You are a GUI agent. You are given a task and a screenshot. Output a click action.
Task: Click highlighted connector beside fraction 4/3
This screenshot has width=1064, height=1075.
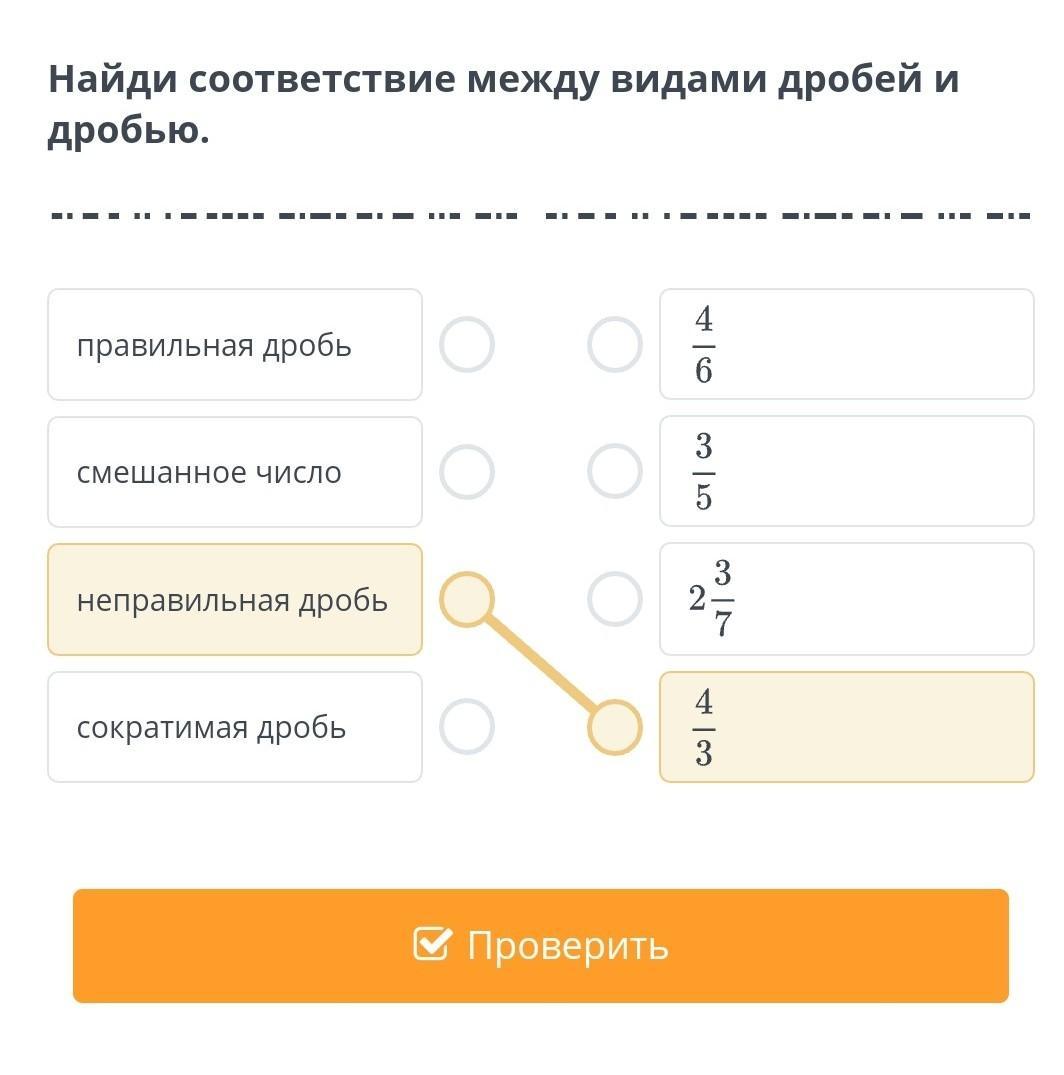coord(614,727)
